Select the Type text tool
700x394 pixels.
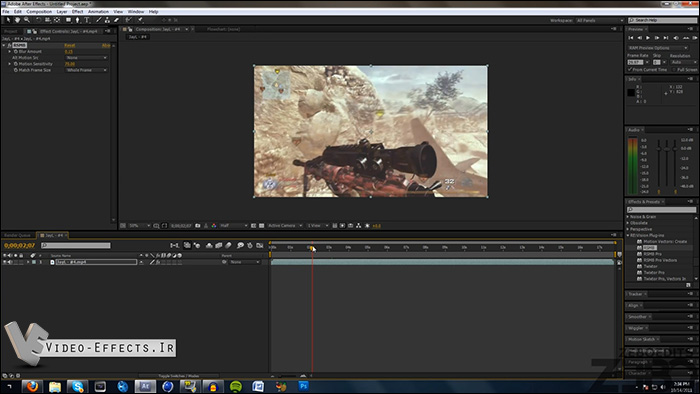(x=87, y=20)
